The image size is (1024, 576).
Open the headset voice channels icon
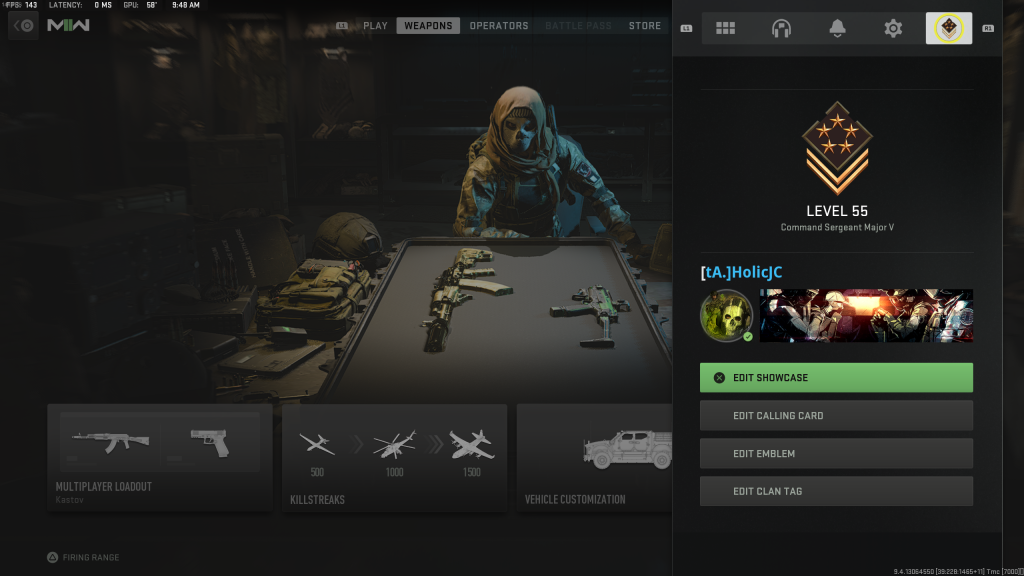[x=781, y=29]
